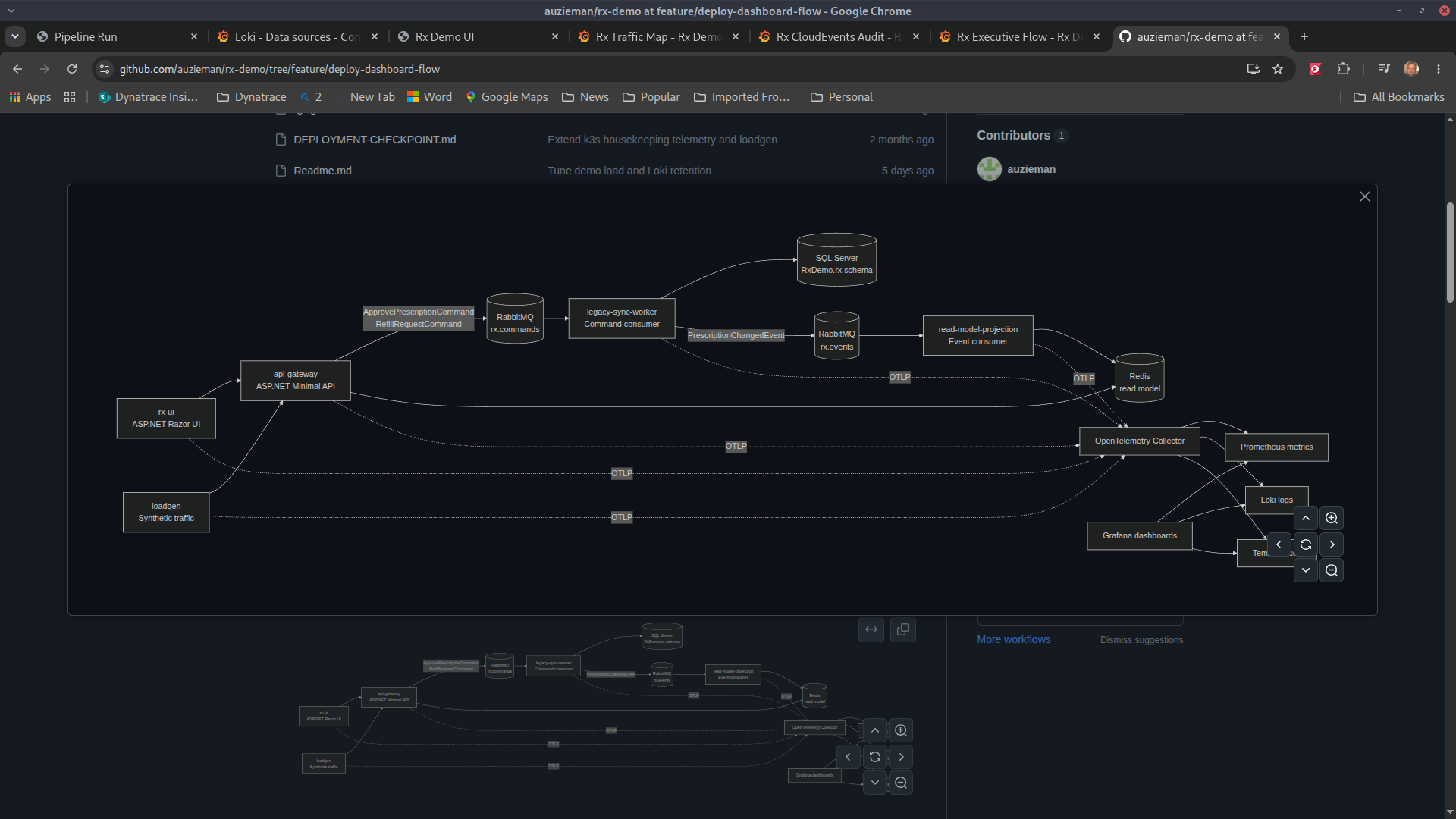The height and width of the screenshot is (819, 1456).
Task: View site information for github.com
Action: point(105,69)
